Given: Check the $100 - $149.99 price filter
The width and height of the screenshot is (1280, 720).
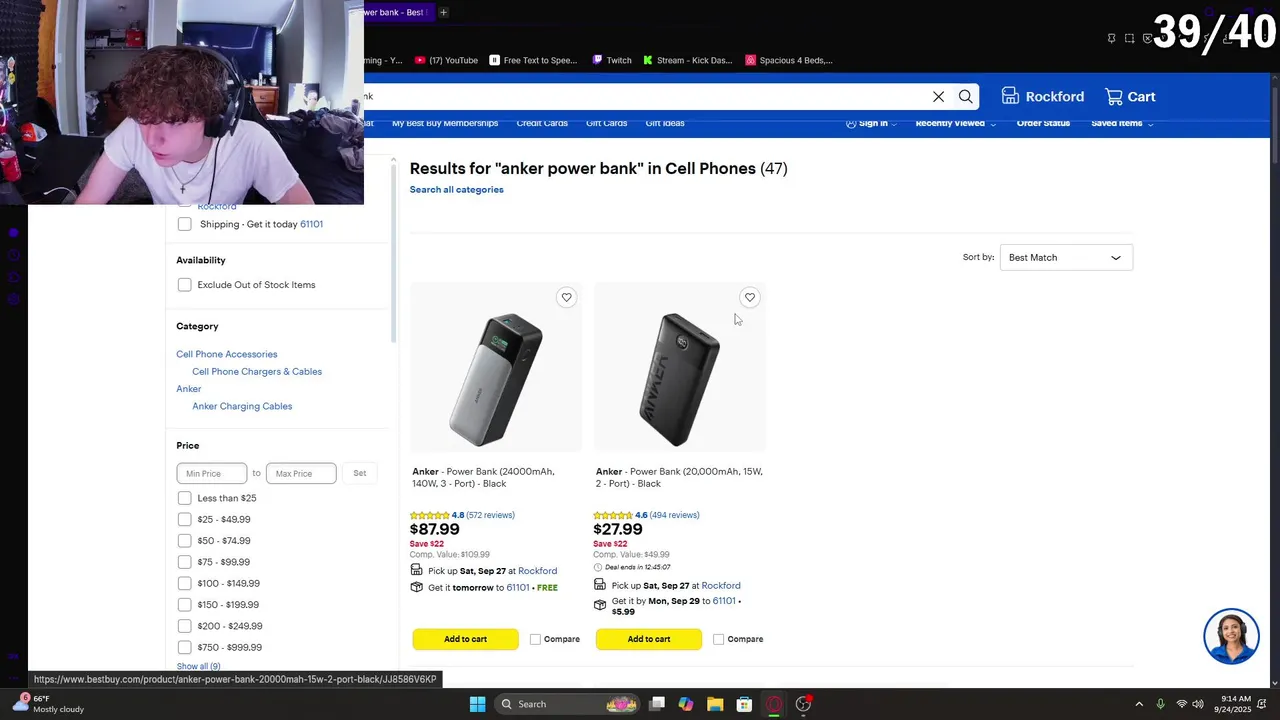Looking at the screenshot, I should pyautogui.click(x=184, y=583).
